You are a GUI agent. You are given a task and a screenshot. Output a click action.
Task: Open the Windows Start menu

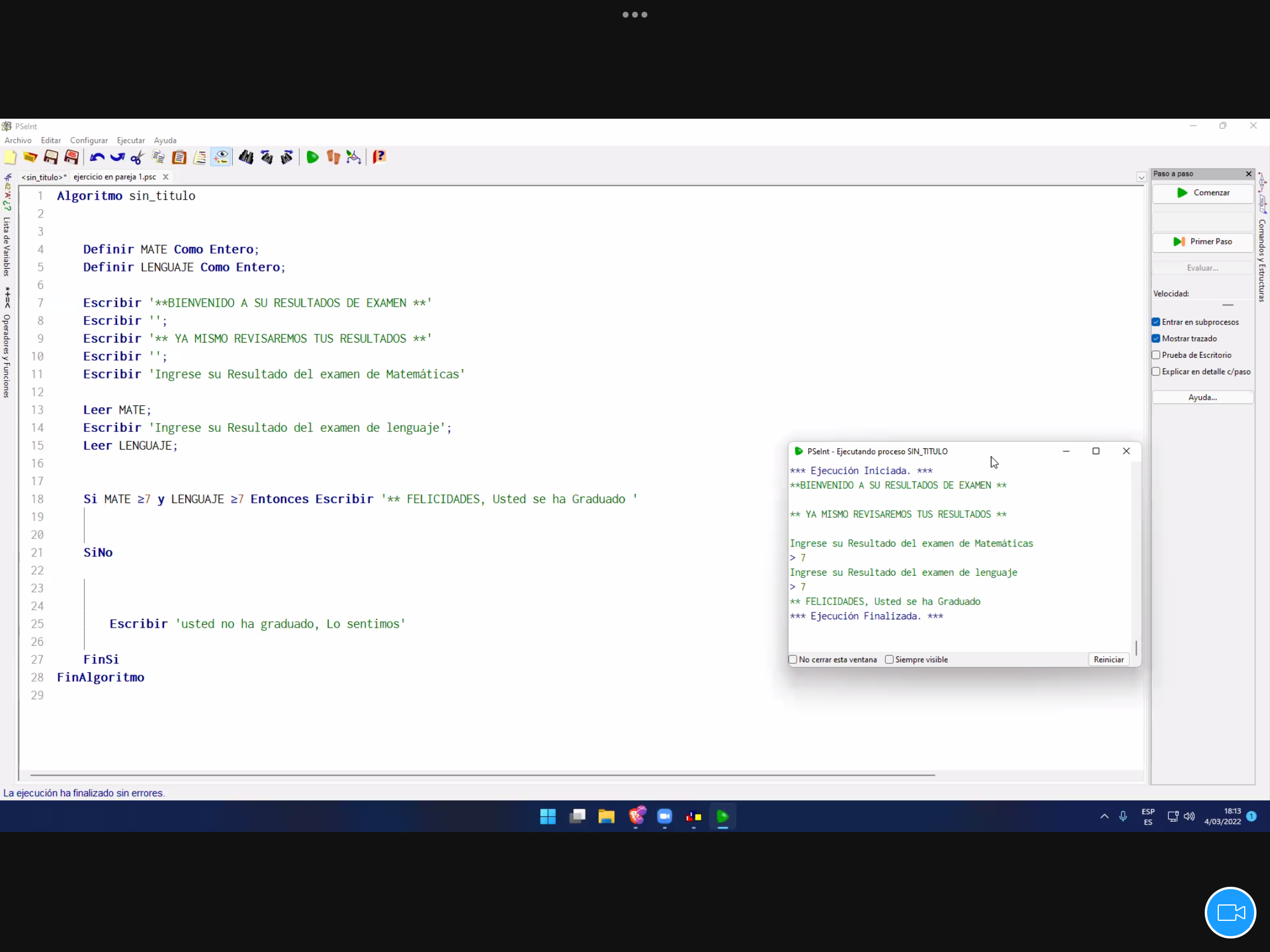click(548, 816)
